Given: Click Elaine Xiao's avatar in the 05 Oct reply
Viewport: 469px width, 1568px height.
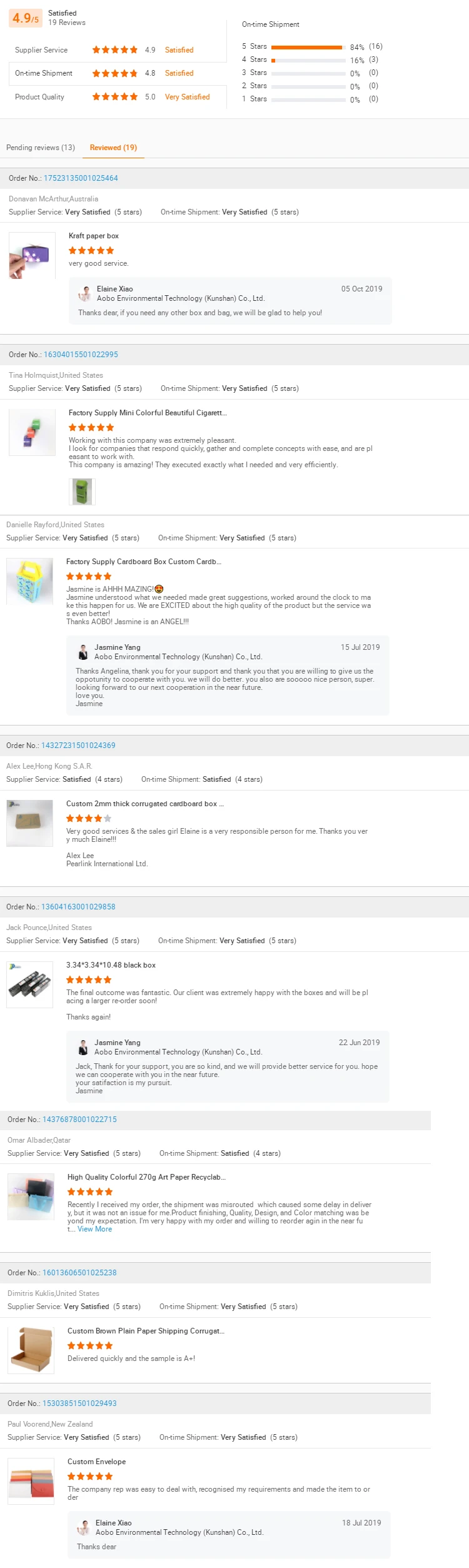Looking at the screenshot, I should coord(85,293).
